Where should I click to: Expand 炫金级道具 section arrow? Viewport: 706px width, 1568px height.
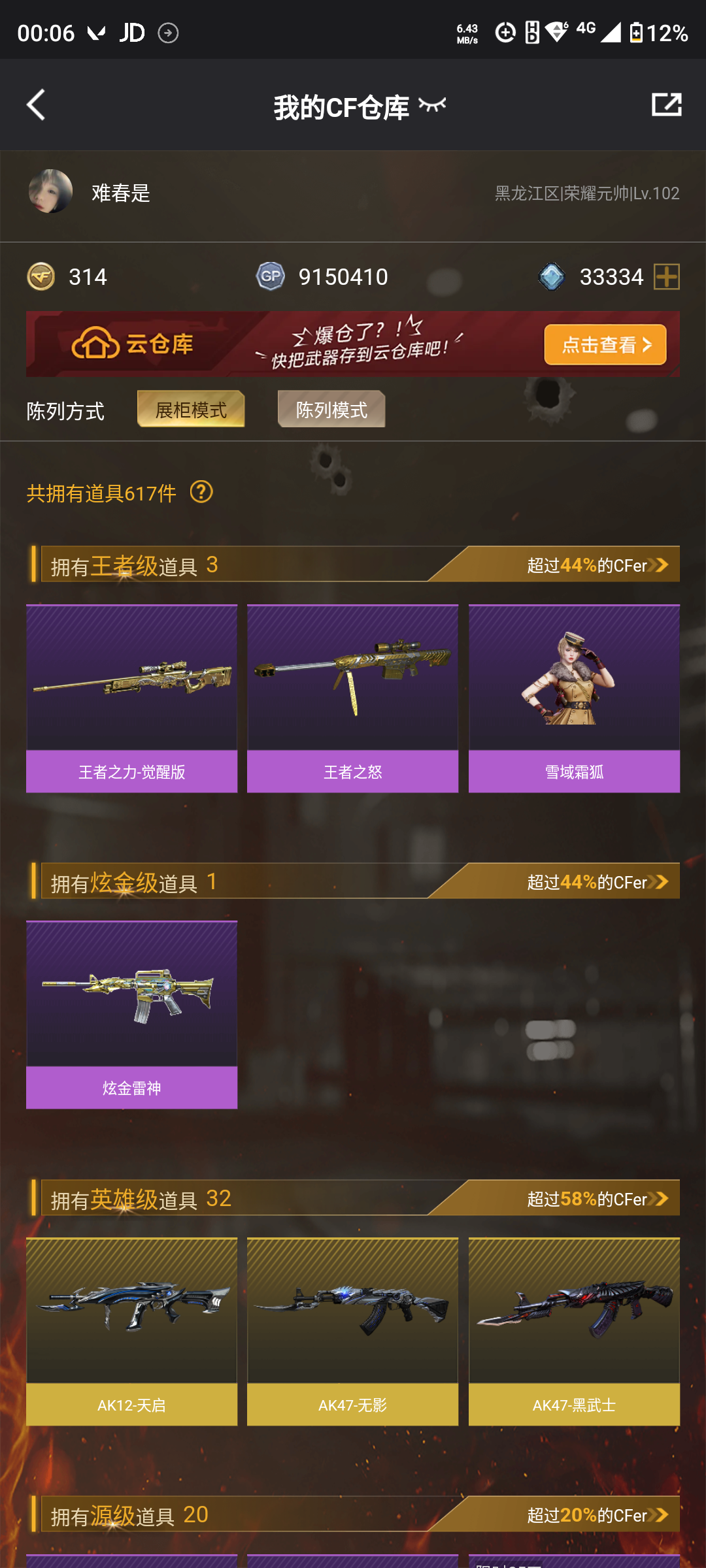coord(660,881)
